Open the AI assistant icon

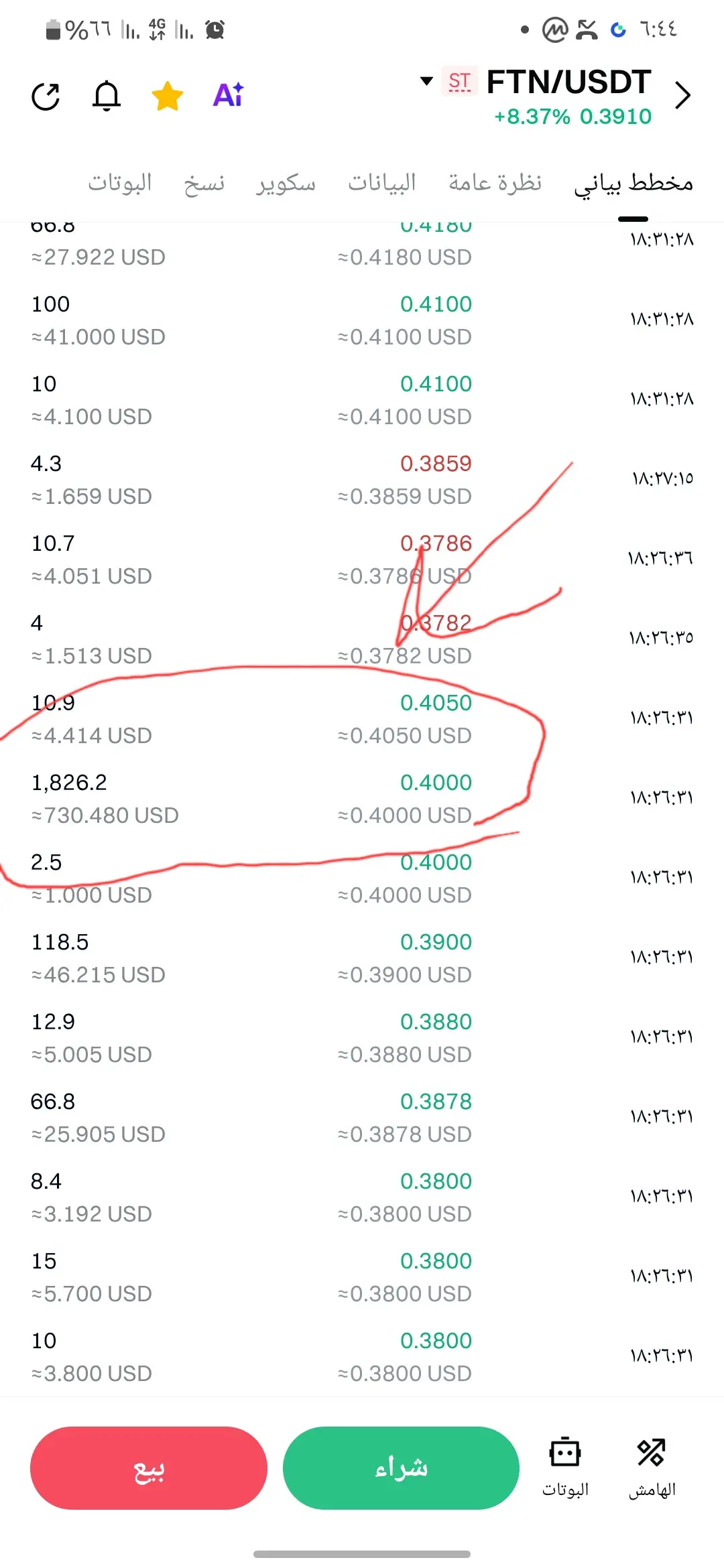[228, 95]
